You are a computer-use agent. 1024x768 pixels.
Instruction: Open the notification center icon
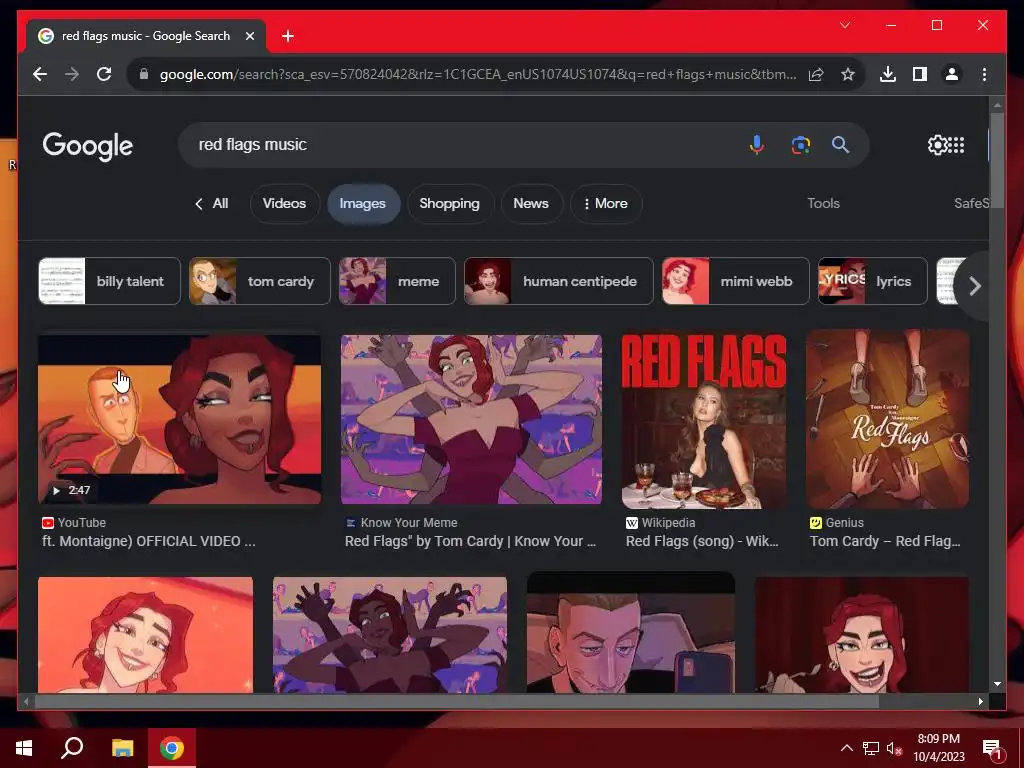993,749
